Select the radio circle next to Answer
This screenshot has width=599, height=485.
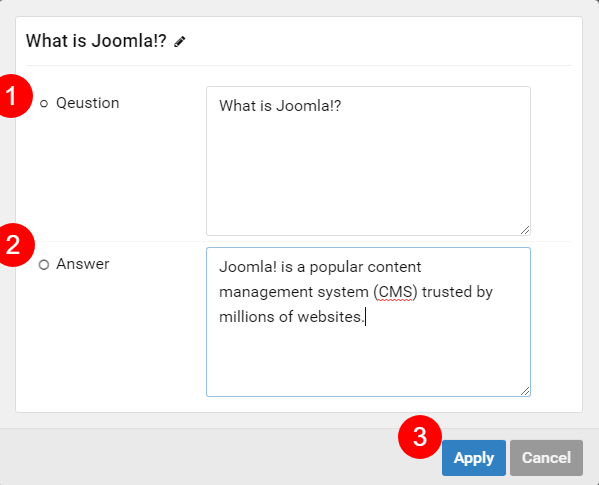click(44, 265)
